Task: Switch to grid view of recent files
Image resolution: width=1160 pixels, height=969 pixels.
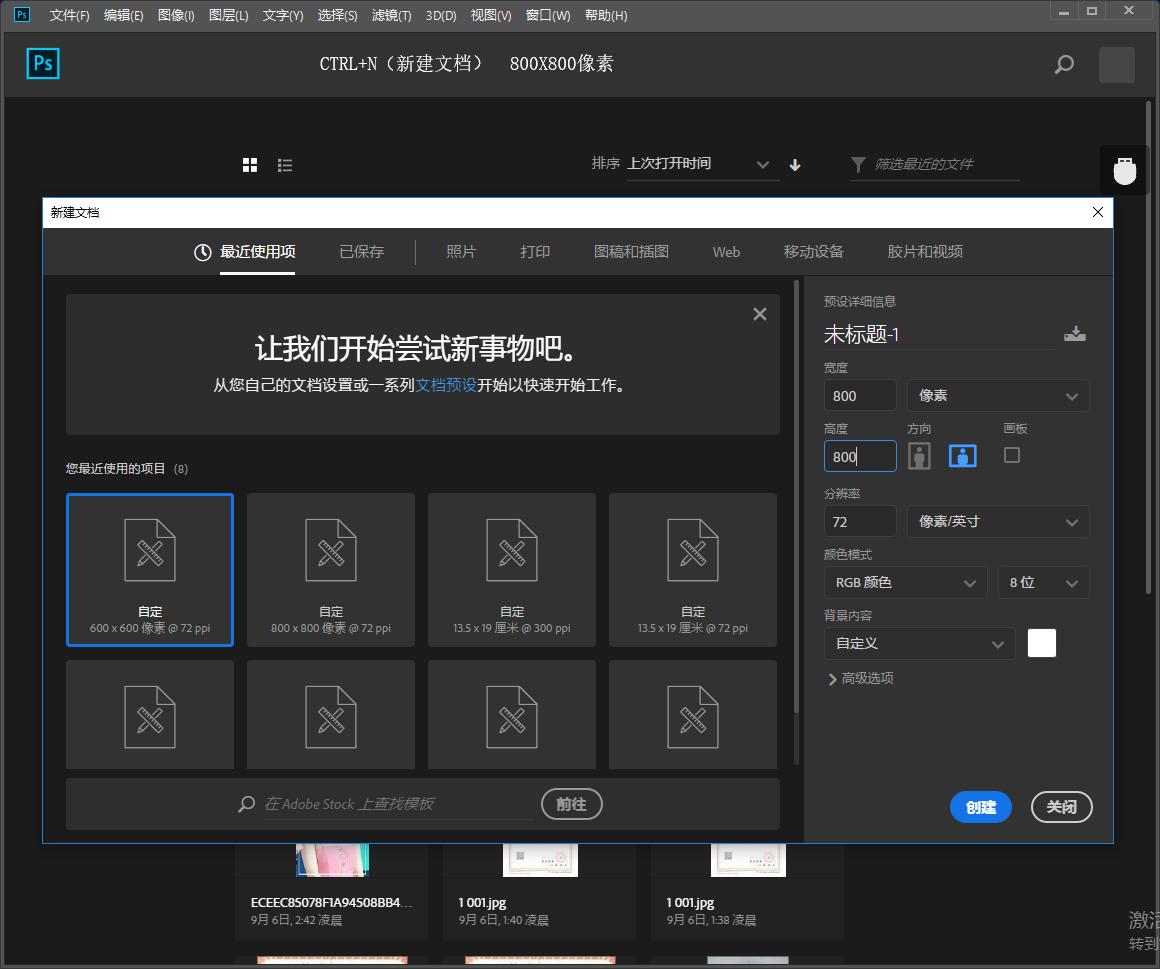Action: [x=250, y=165]
